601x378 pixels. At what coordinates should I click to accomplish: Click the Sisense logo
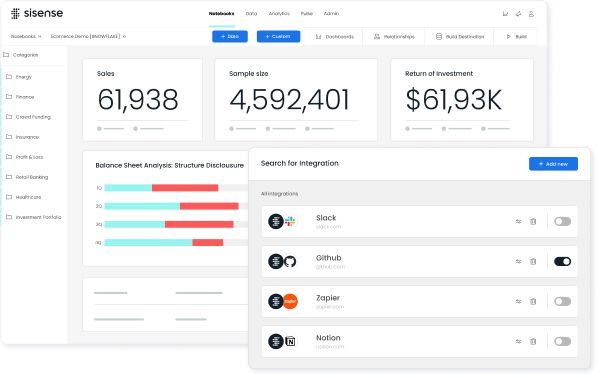[37, 13]
